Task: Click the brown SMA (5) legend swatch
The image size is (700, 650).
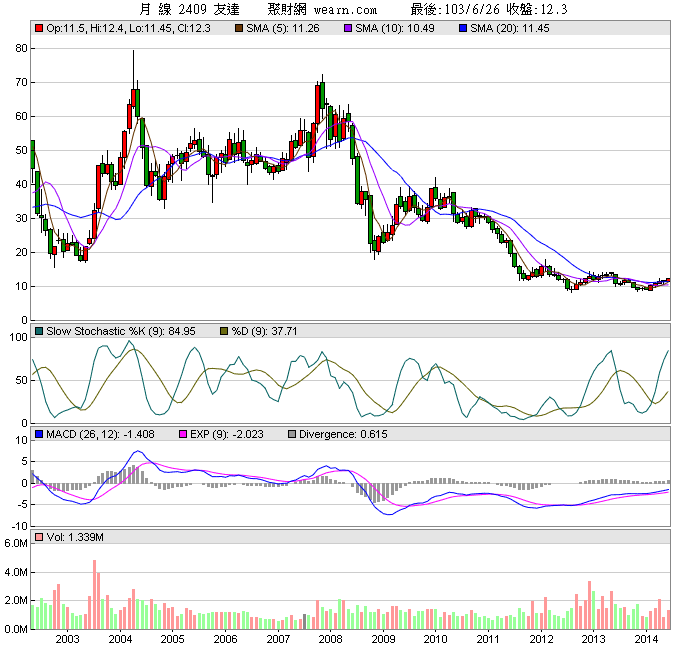Action: click(239, 28)
